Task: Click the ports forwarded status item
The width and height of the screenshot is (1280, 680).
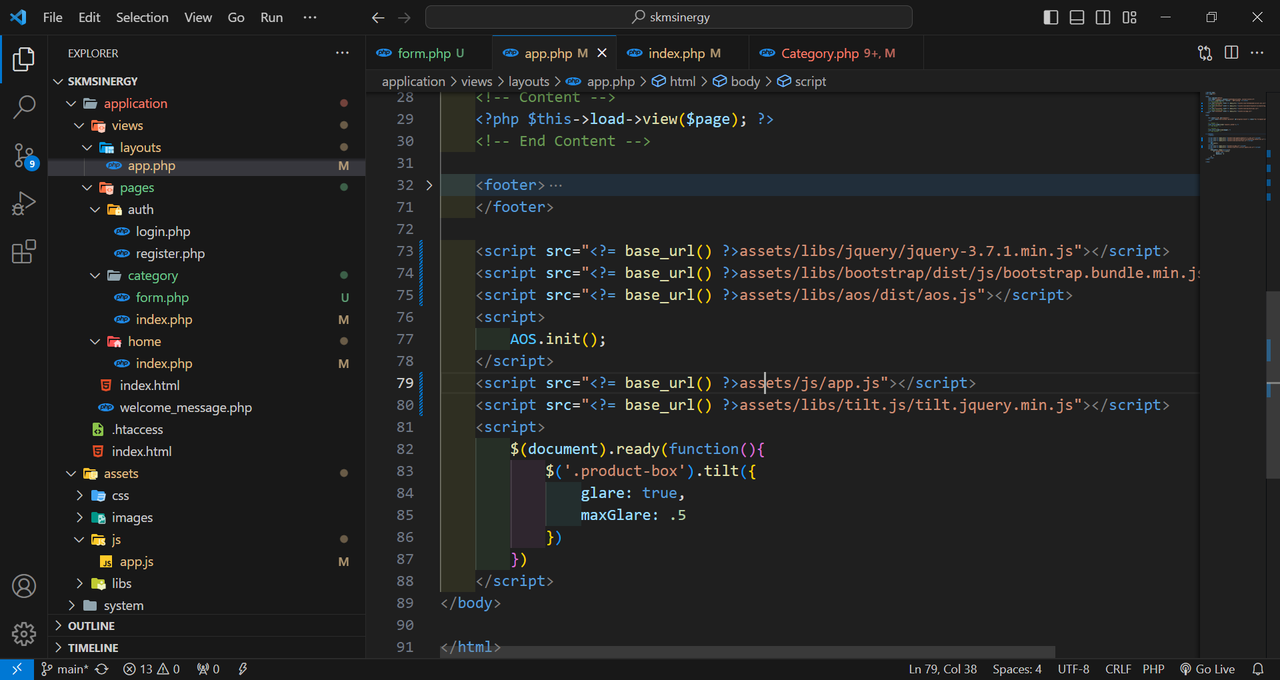Action: (x=208, y=669)
